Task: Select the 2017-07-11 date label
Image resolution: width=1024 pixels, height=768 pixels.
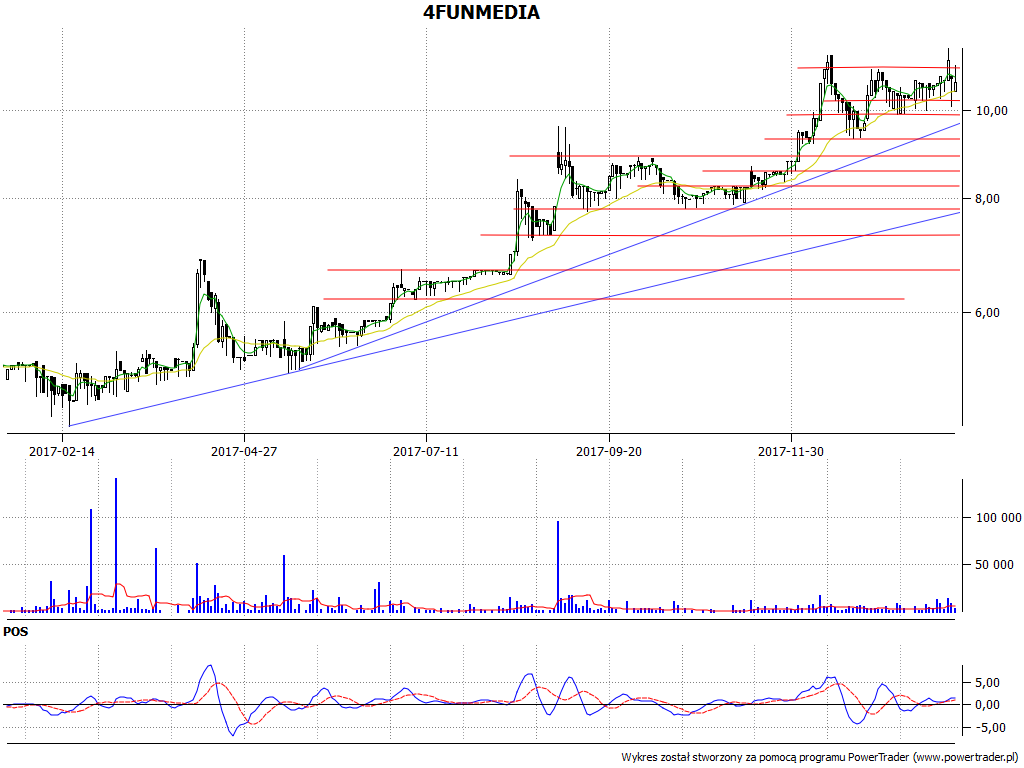Action: 426,451
